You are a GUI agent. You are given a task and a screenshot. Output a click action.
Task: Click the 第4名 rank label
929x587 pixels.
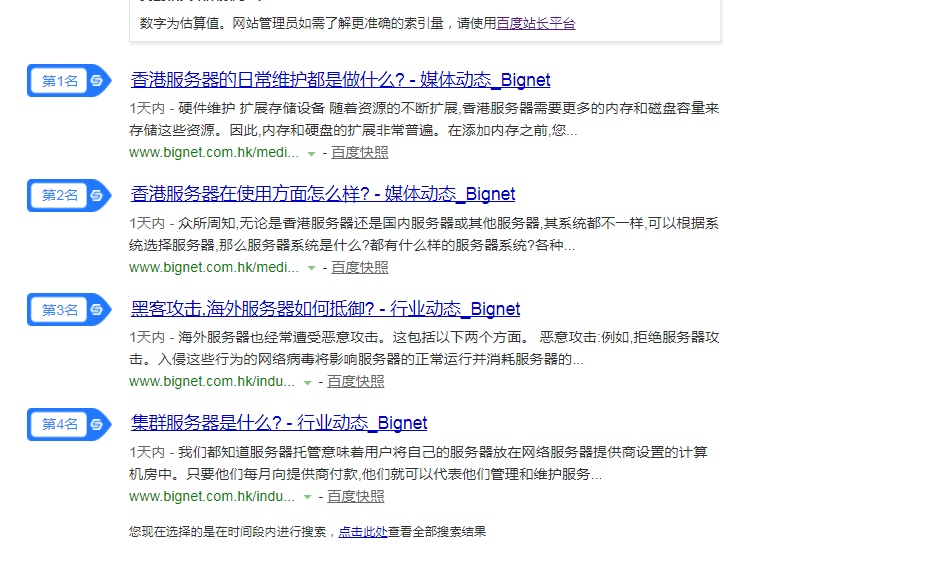[59, 425]
